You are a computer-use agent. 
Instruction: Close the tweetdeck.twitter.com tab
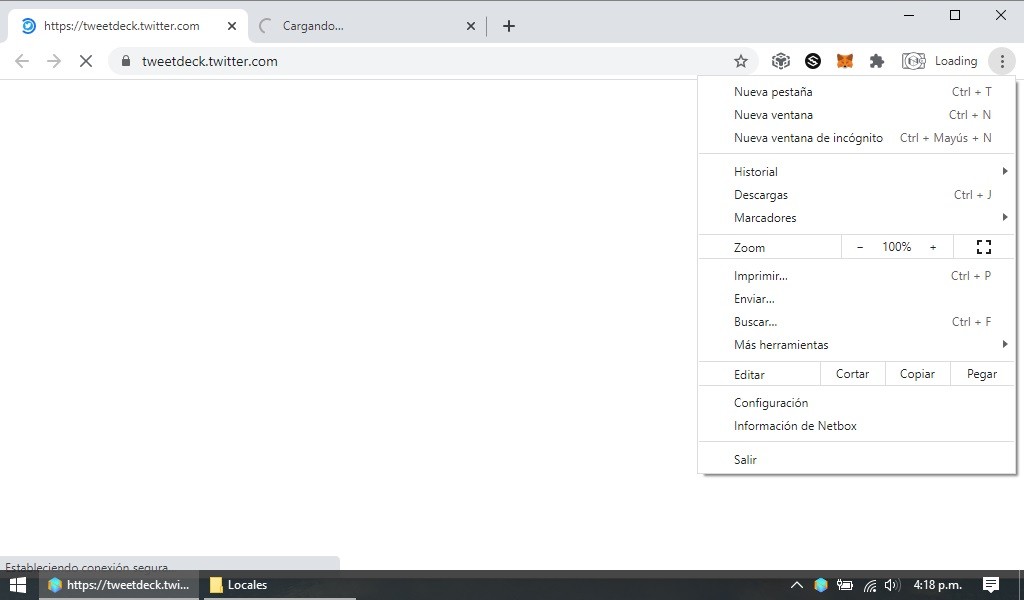tap(232, 26)
